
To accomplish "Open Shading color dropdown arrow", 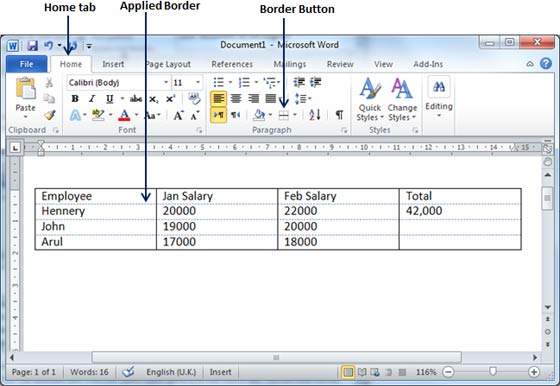I will tap(270, 115).
